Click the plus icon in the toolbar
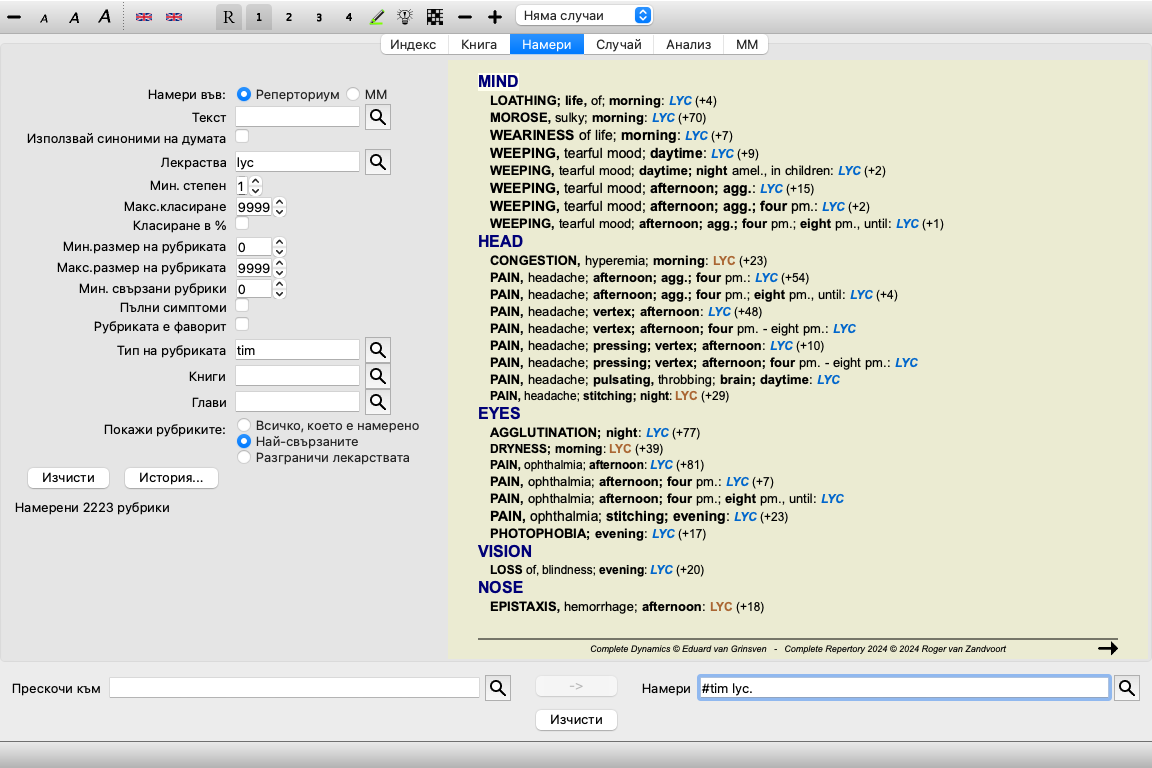The height and width of the screenshot is (768, 1152). point(494,17)
